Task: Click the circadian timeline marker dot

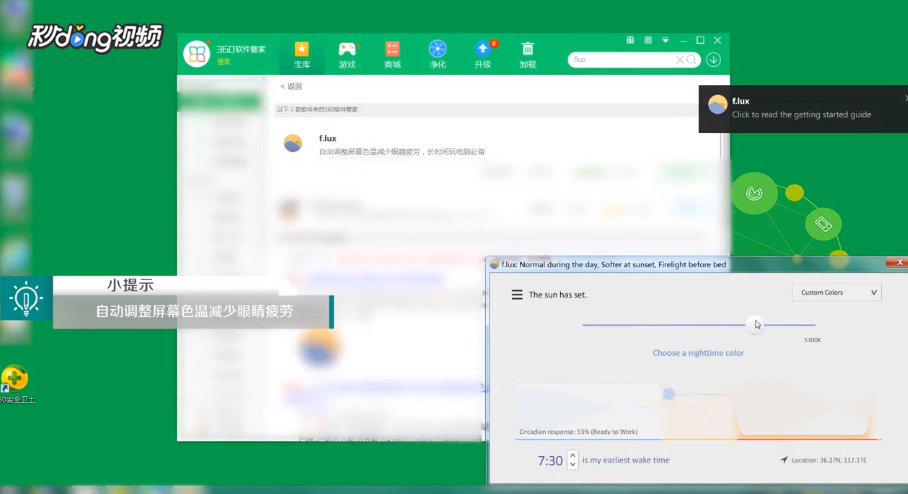Action: 669,394
